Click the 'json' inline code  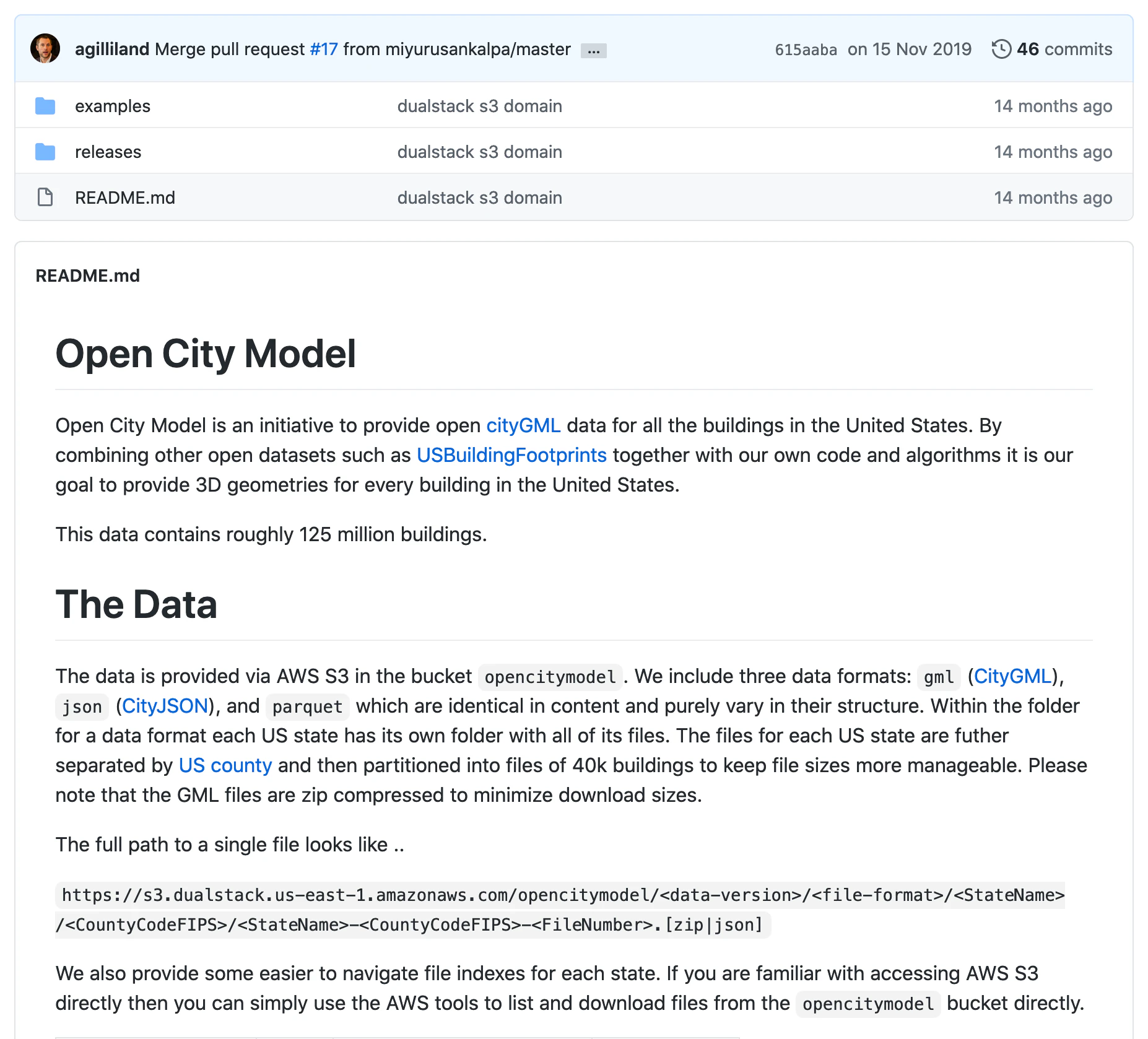tap(82, 706)
